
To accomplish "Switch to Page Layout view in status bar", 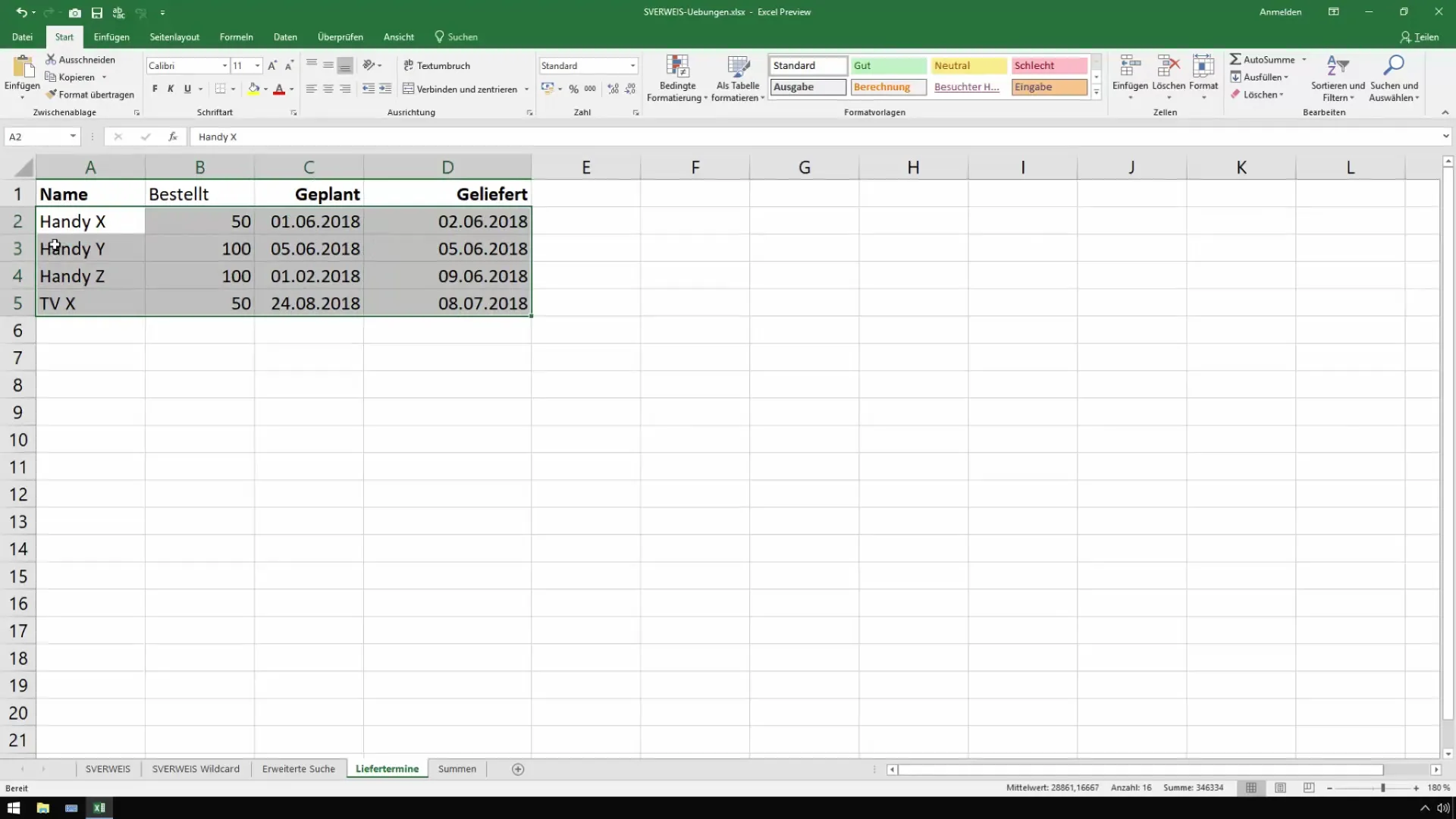I will coord(1280,788).
